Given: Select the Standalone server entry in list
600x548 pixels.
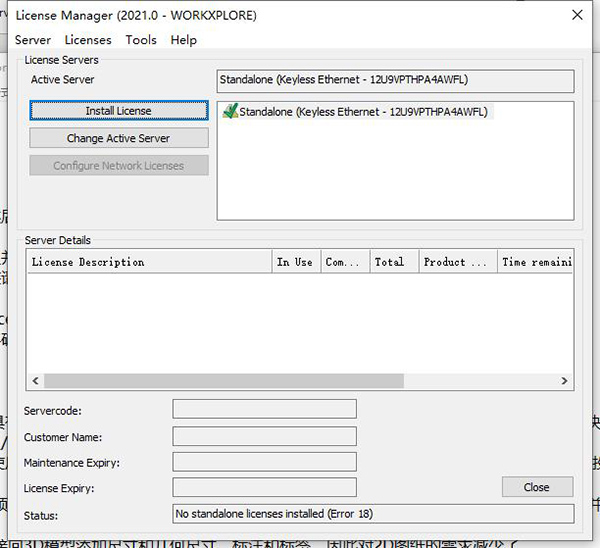Looking at the screenshot, I should coord(357,112).
